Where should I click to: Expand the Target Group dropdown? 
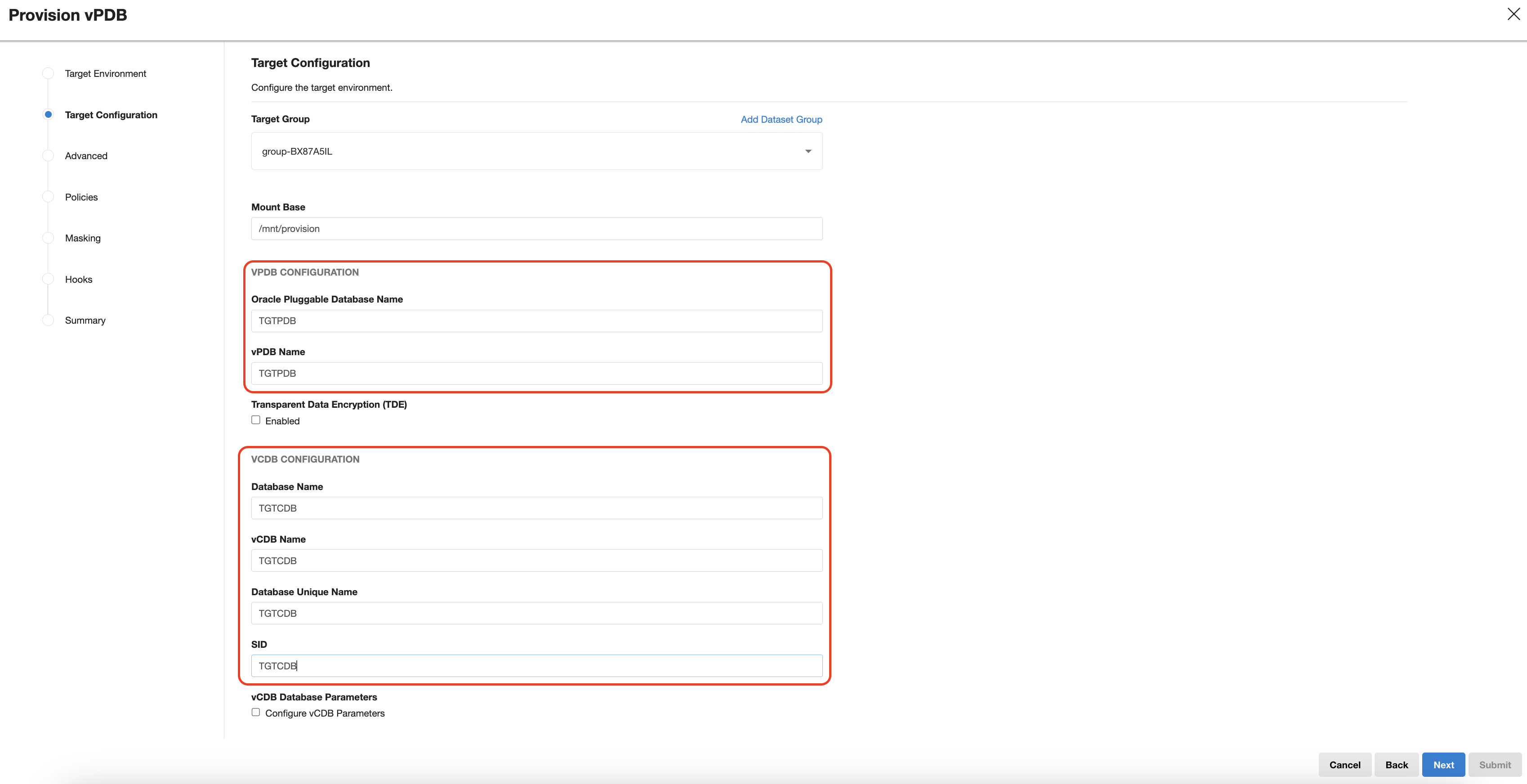[807, 150]
